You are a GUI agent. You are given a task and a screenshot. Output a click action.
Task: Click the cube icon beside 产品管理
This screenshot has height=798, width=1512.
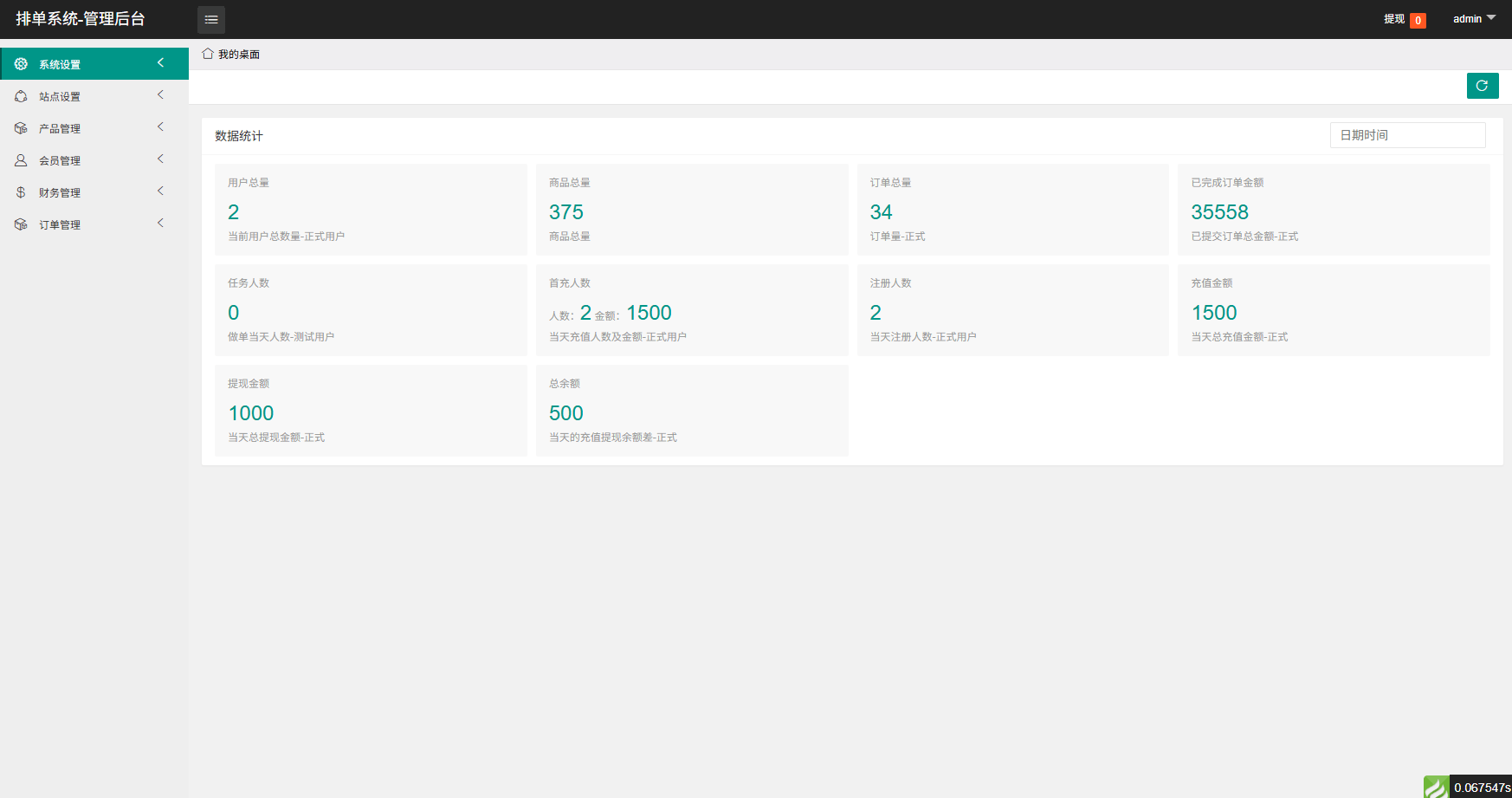tap(21, 128)
